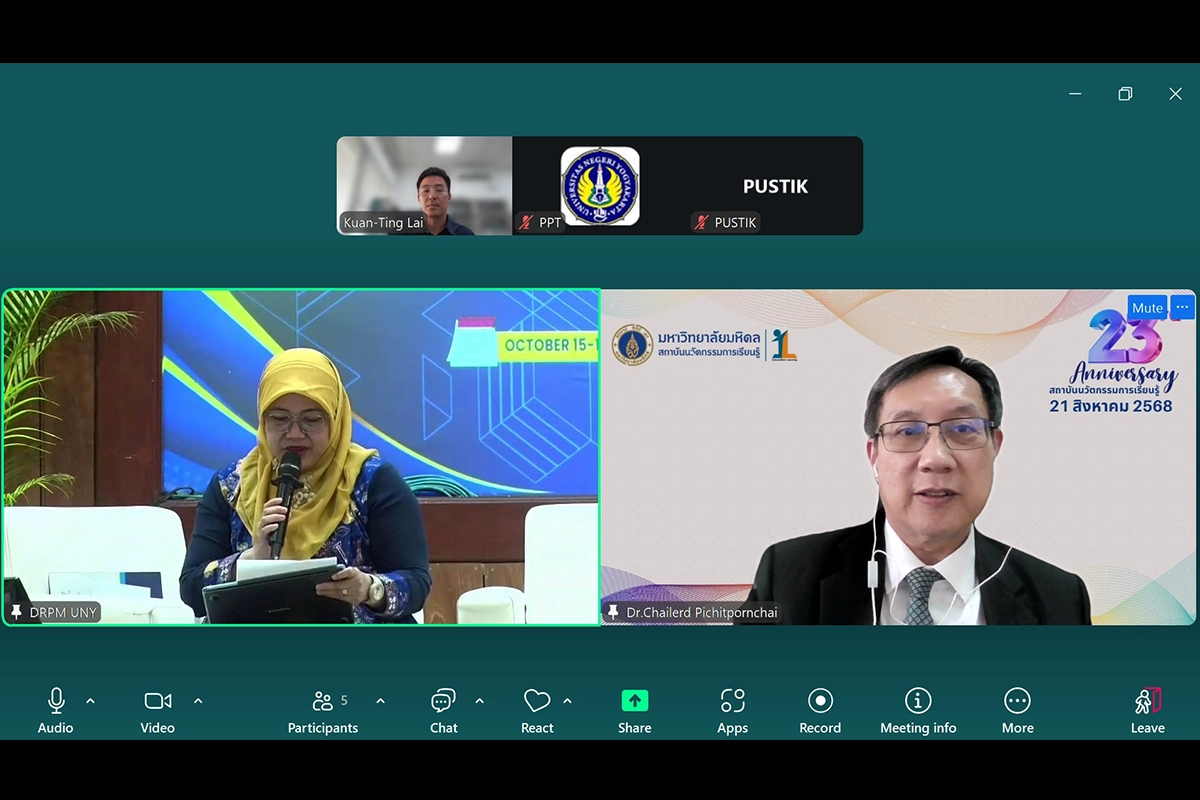Image resolution: width=1200 pixels, height=800 pixels.
Task: Open the Chat panel icon
Action: [443, 701]
